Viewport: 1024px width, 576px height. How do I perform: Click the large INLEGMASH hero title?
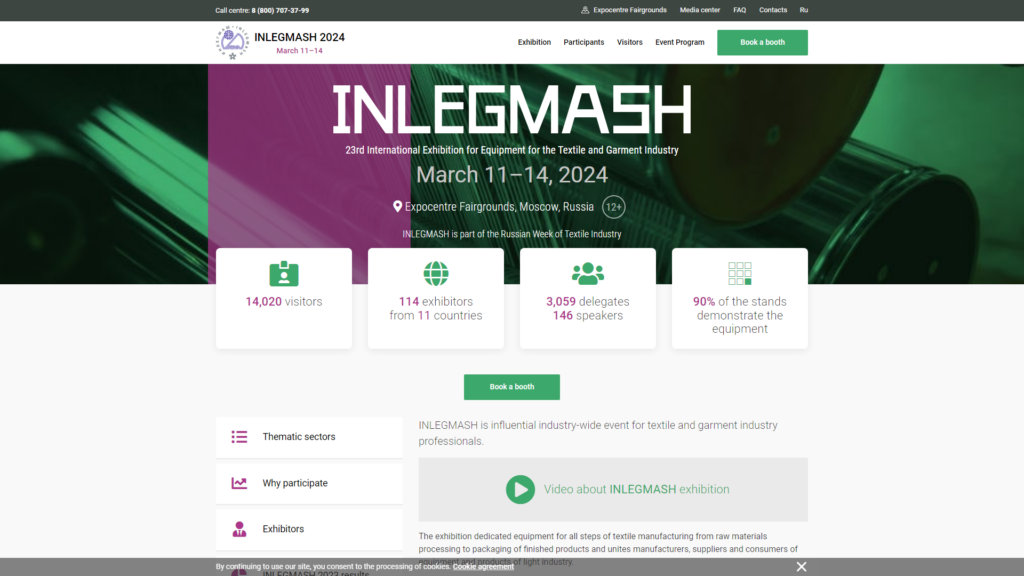click(512, 110)
